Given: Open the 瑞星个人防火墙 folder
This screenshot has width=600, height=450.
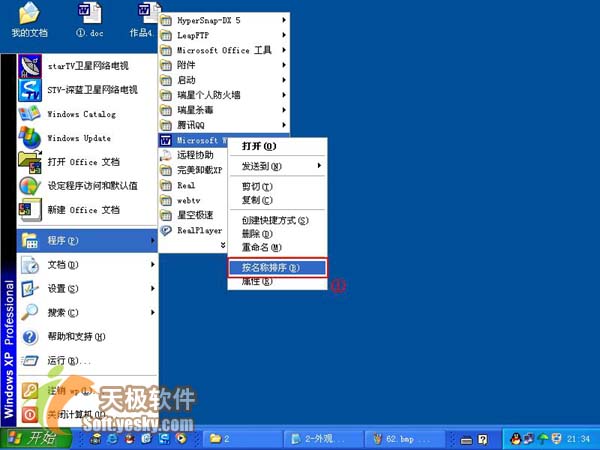Looking at the screenshot, I should pyautogui.click(x=224, y=95).
